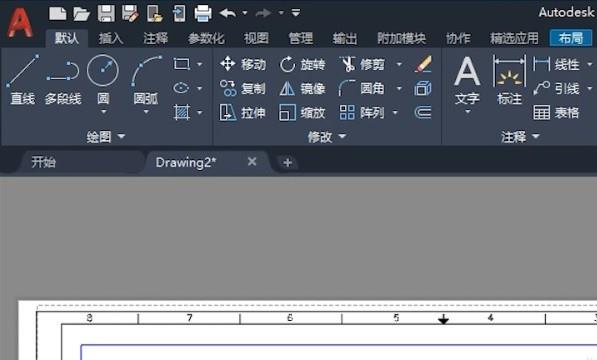Image resolution: width=597 pixels, height=360 pixels.
Task: Undo the last action
Action: pos(228,13)
